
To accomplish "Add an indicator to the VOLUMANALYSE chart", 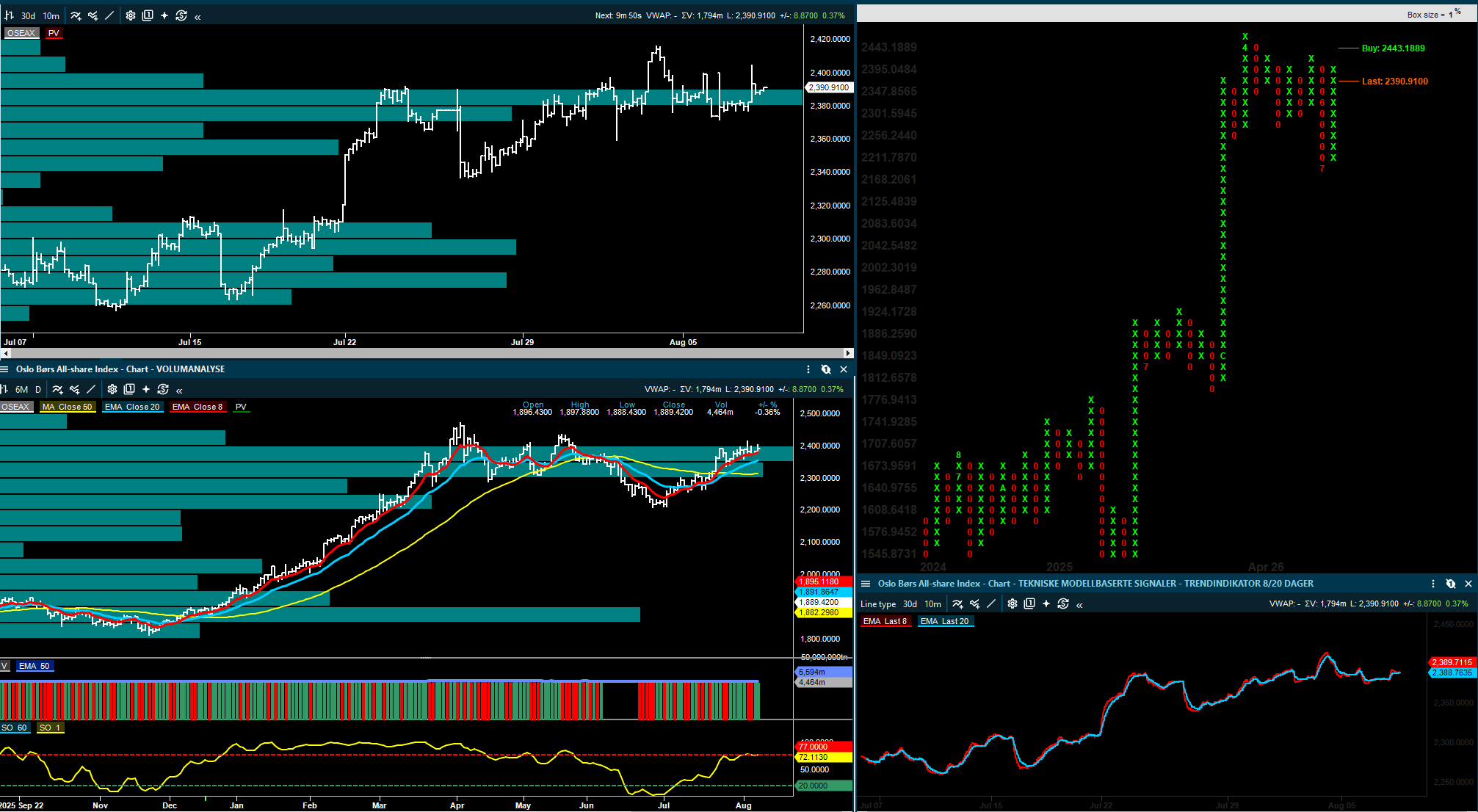I will click(57, 389).
